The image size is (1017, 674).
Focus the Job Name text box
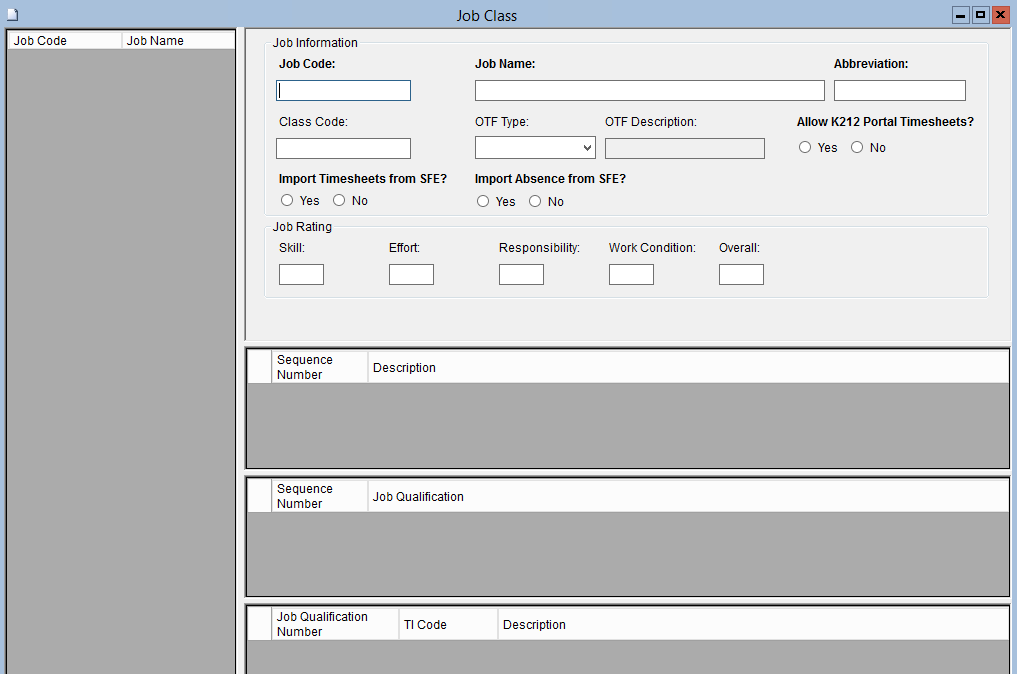pyautogui.click(x=649, y=91)
